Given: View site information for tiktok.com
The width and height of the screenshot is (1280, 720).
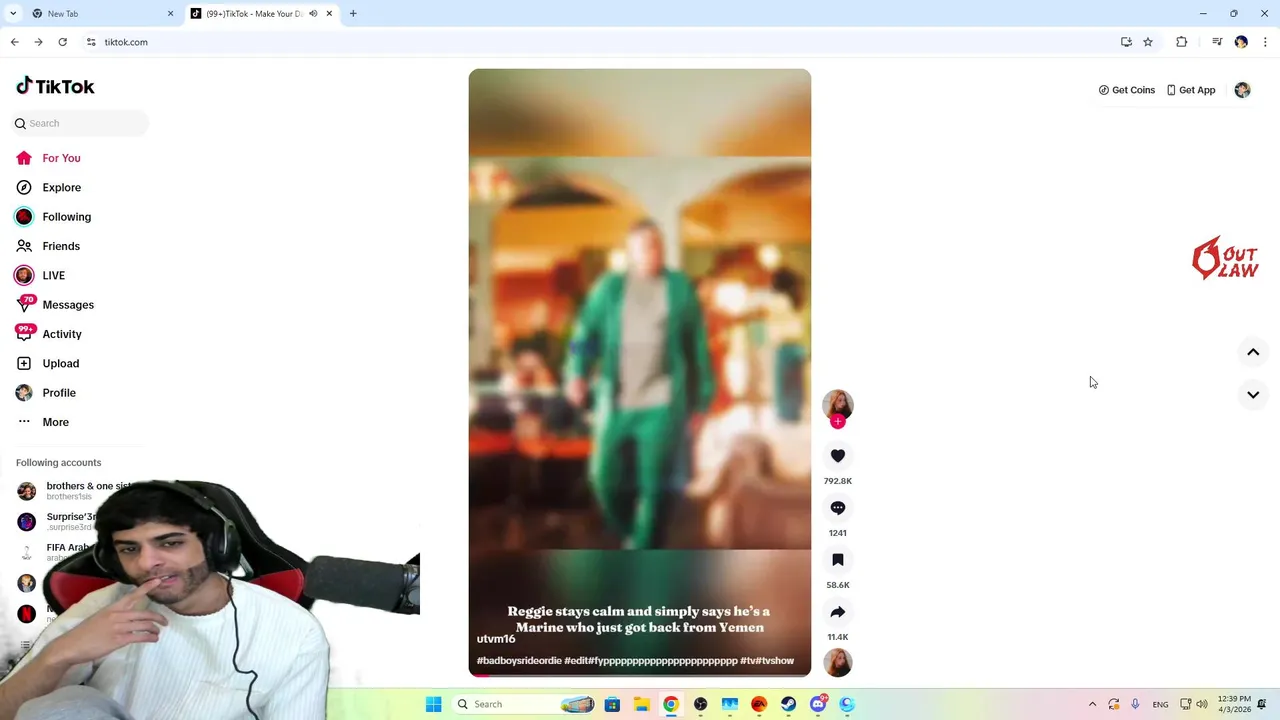Looking at the screenshot, I should (x=91, y=42).
